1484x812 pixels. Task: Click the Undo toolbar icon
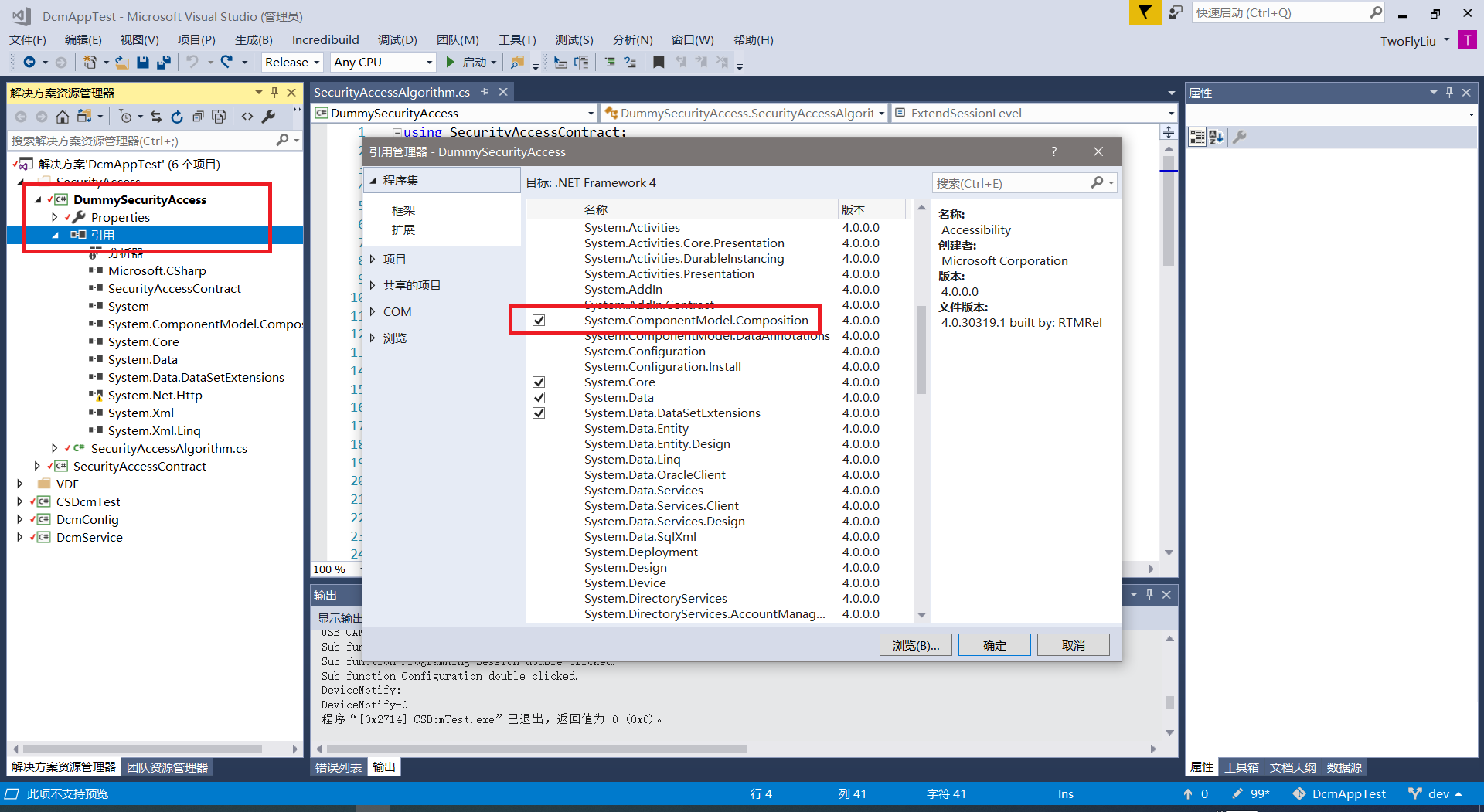pyautogui.click(x=192, y=62)
